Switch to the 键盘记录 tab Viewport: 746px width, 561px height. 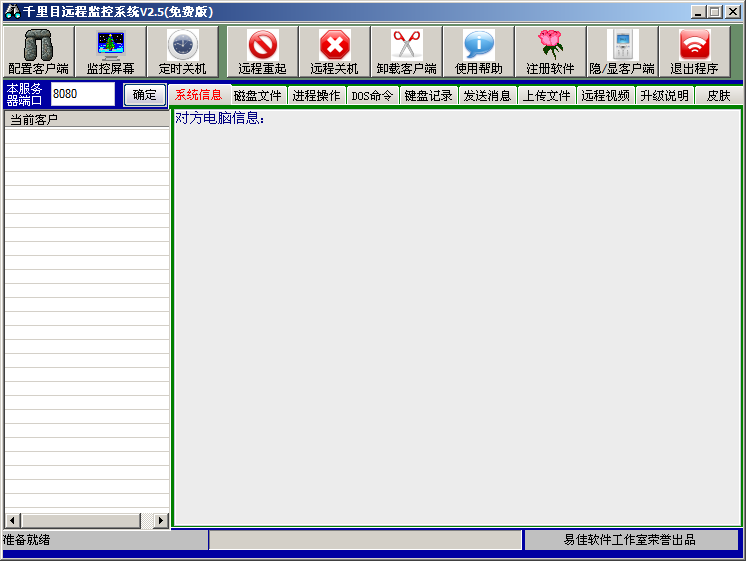pos(429,96)
